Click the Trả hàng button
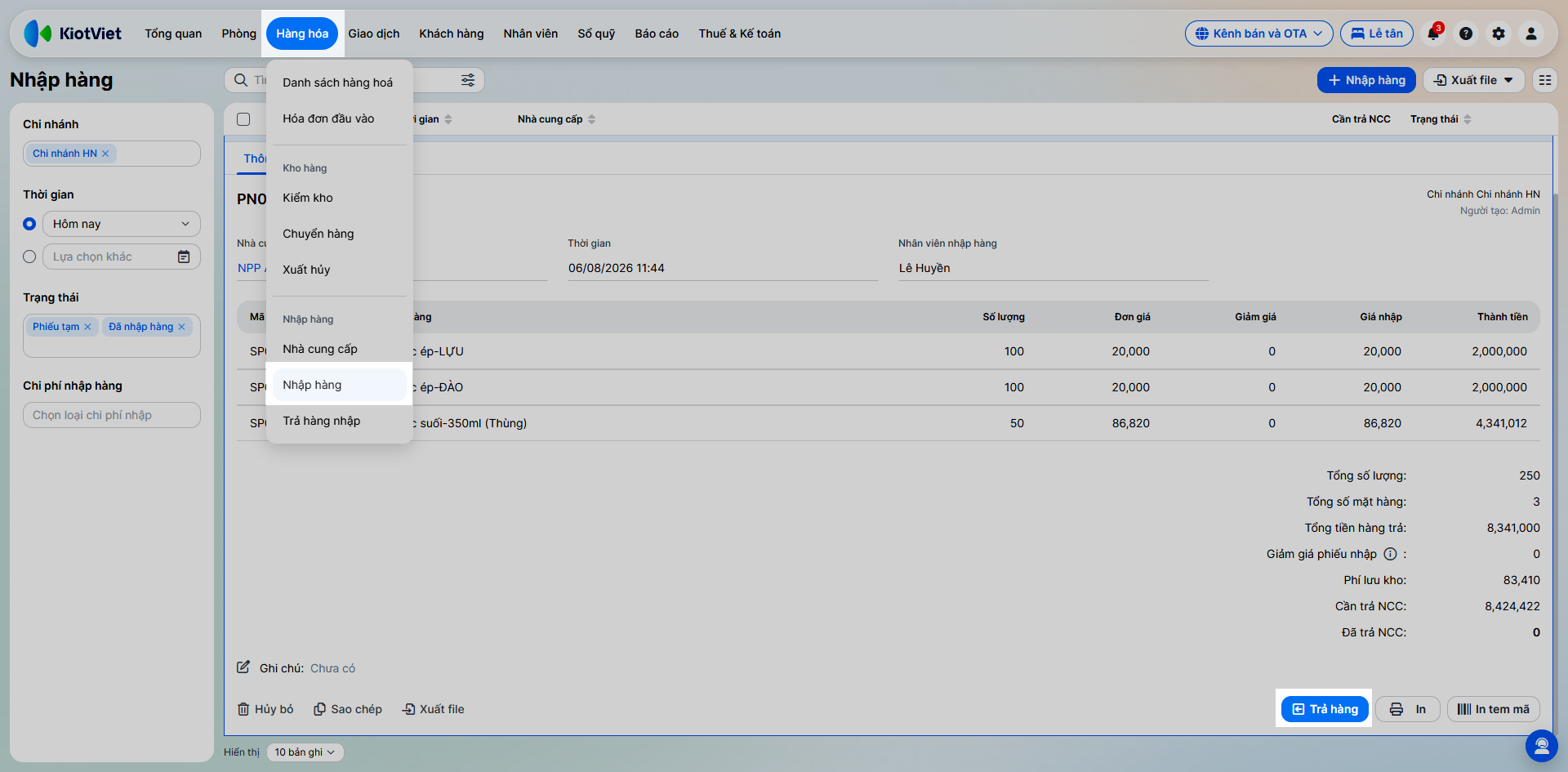The width and height of the screenshot is (1568, 772). point(1325,709)
